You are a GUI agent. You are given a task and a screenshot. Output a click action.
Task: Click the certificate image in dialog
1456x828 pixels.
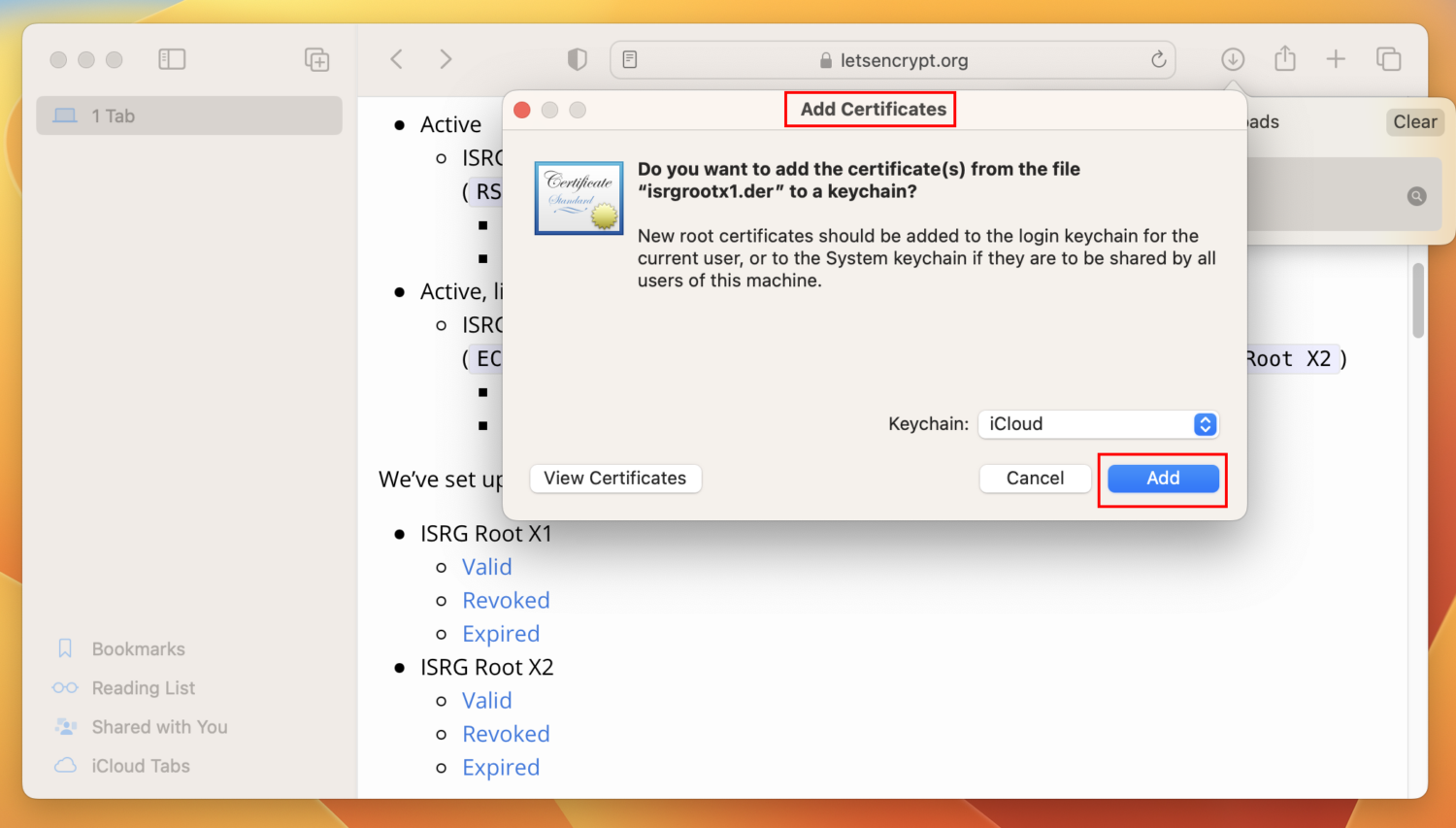(579, 198)
